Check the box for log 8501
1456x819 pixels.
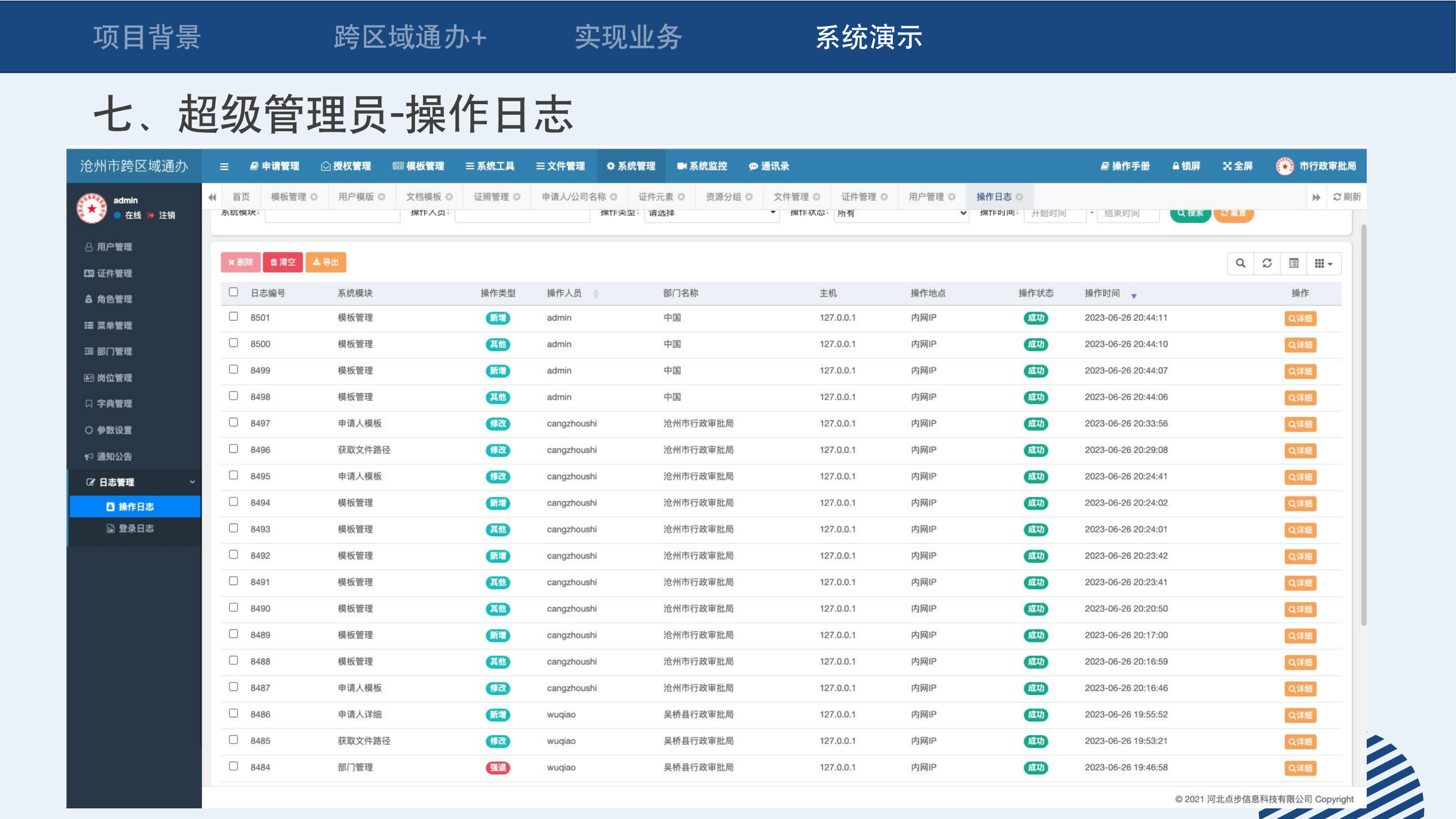[233, 317]
